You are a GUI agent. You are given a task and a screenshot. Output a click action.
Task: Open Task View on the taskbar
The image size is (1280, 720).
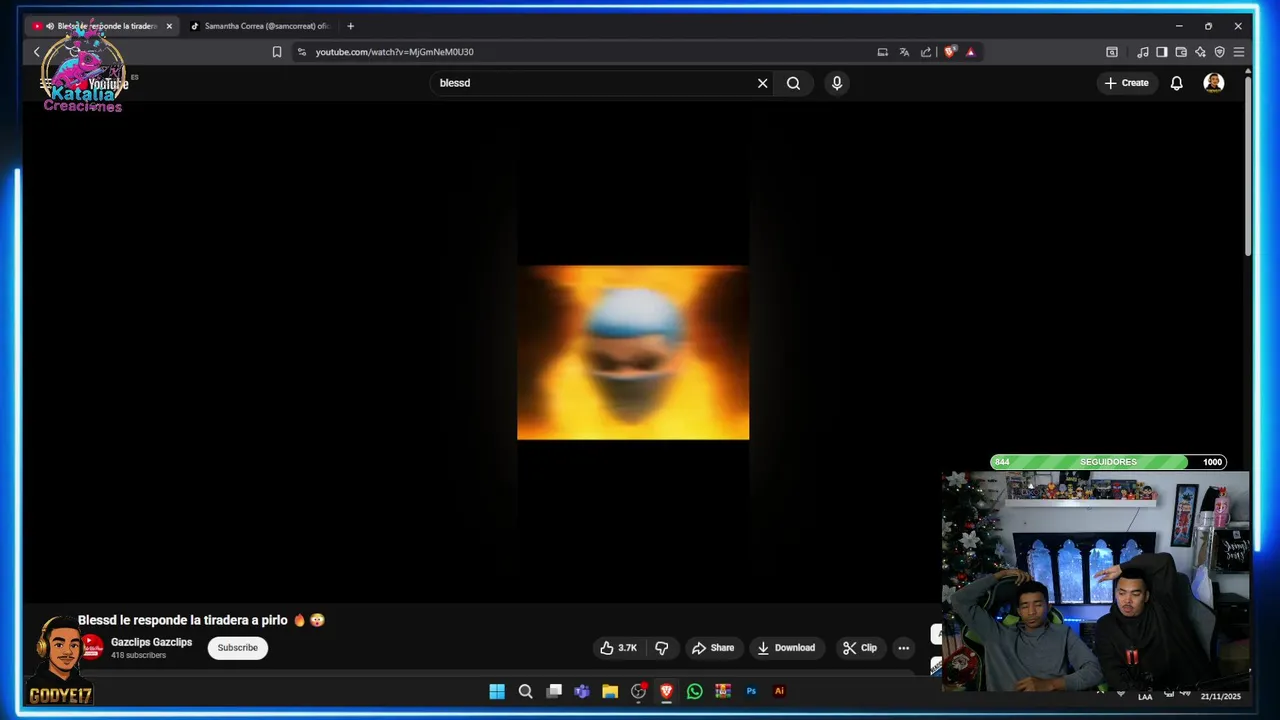(554, 691)
